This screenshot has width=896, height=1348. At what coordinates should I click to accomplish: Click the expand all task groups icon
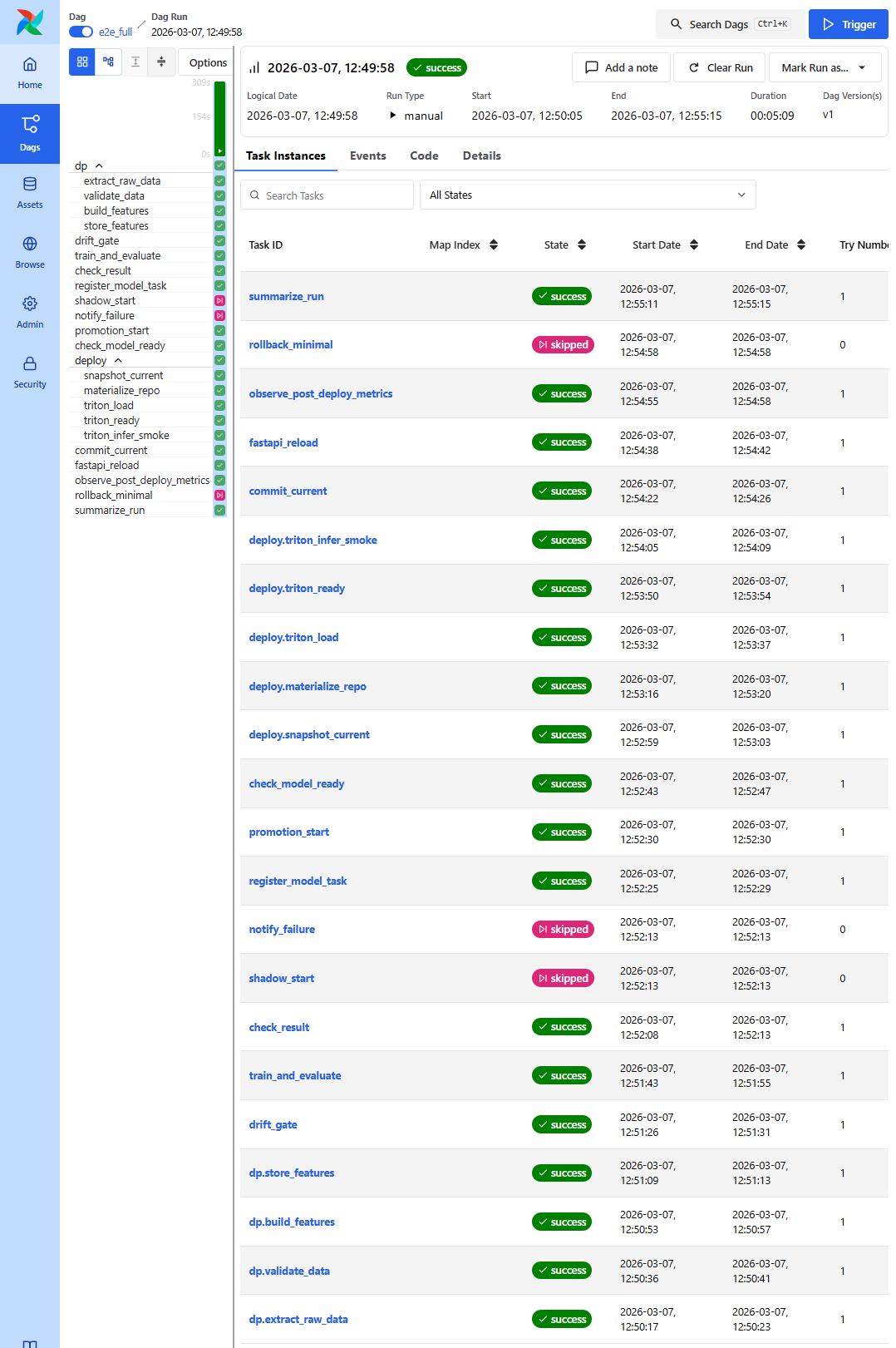pyautogui.click(x=135, y=62)
